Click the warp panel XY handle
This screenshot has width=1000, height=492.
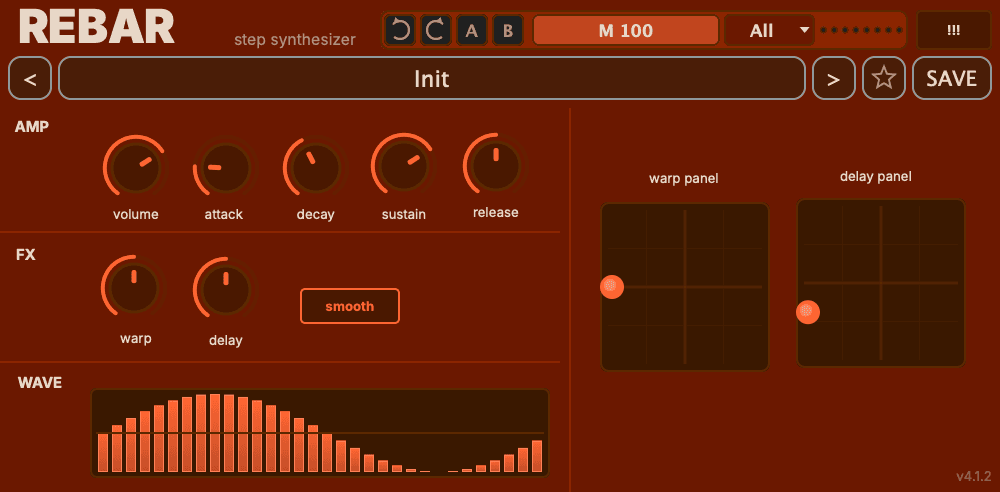pyautogui.click(x=612, y=287)
